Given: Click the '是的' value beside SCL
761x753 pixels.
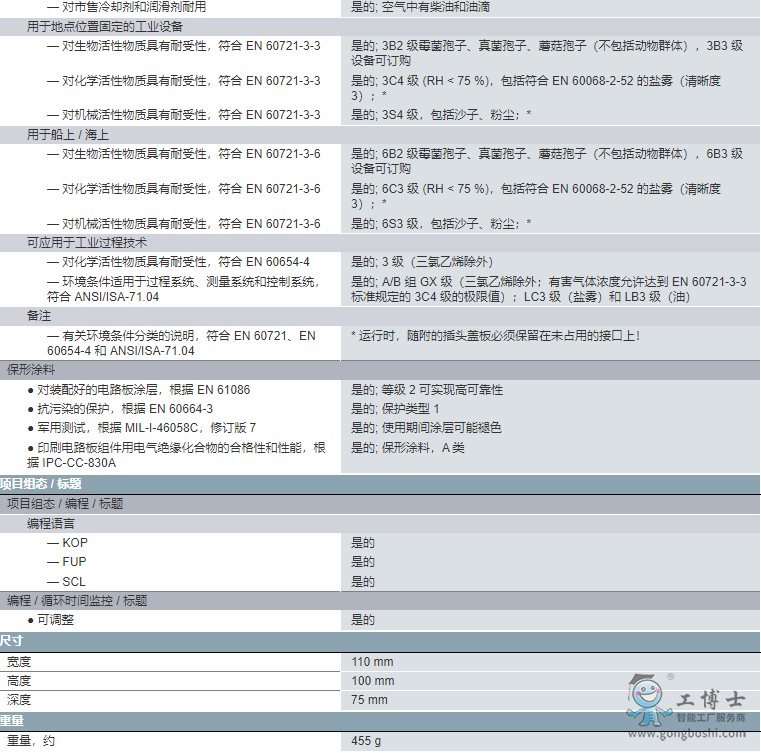Looking at the screenshot, I should coord(363,581).
